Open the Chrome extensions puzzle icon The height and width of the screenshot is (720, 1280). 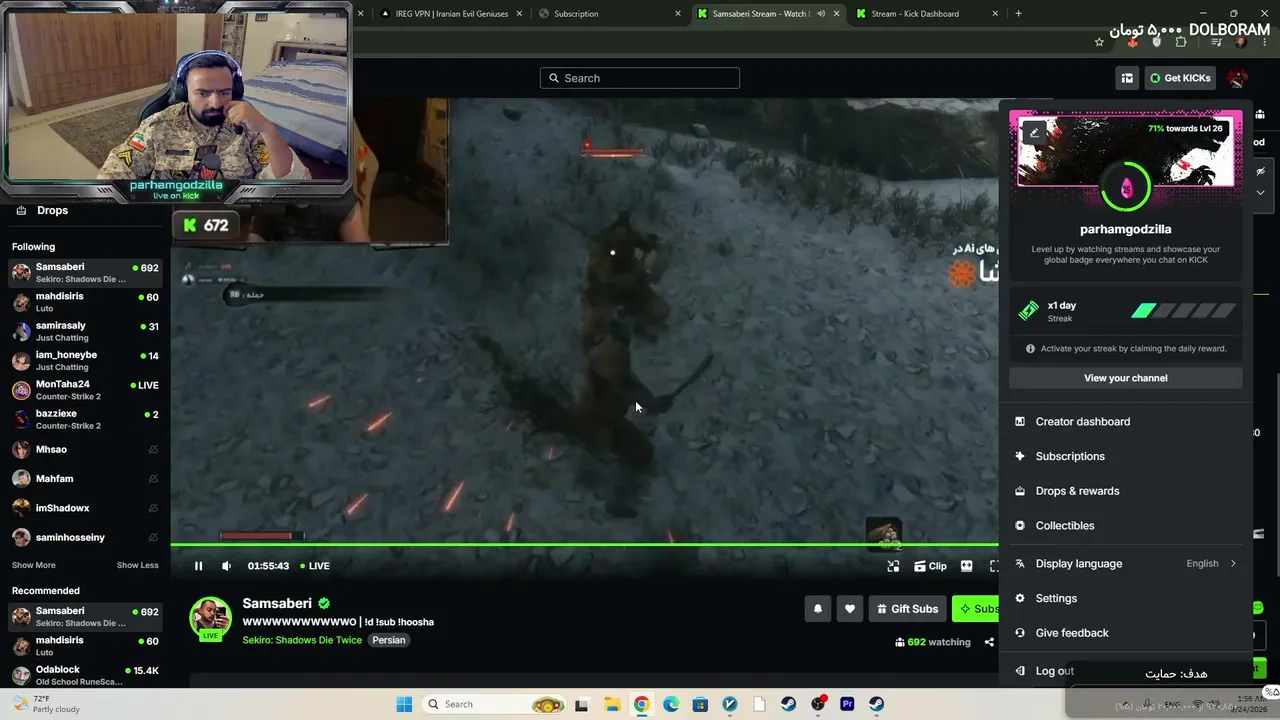(1181, 42)
